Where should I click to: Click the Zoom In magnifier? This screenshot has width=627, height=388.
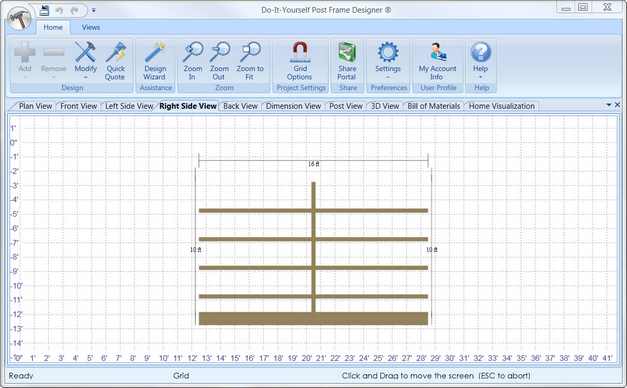click(x=192, y=60)
